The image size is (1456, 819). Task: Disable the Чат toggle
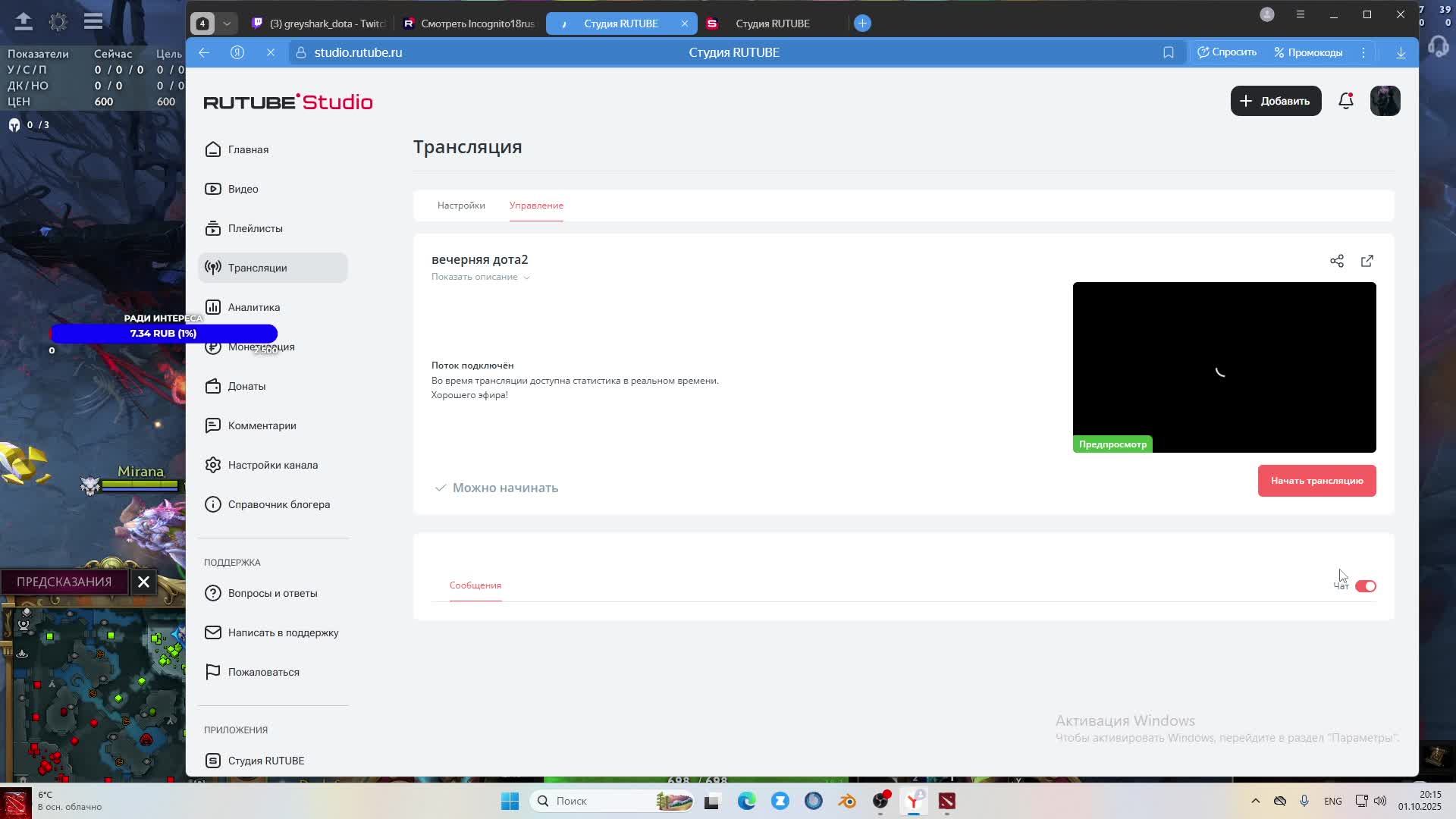click(x=1367, y=585)
